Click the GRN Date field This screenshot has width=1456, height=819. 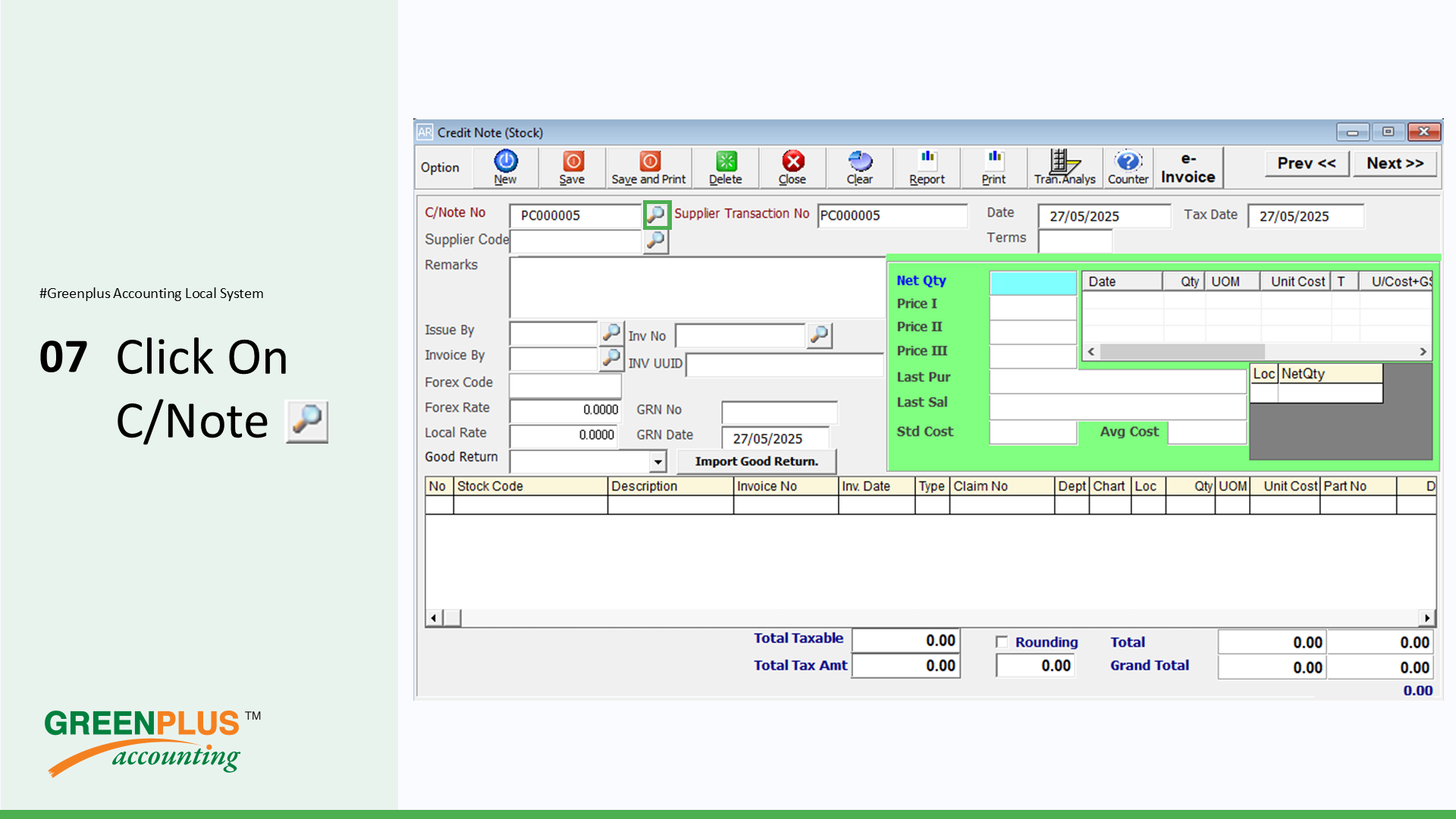point(776,438)
